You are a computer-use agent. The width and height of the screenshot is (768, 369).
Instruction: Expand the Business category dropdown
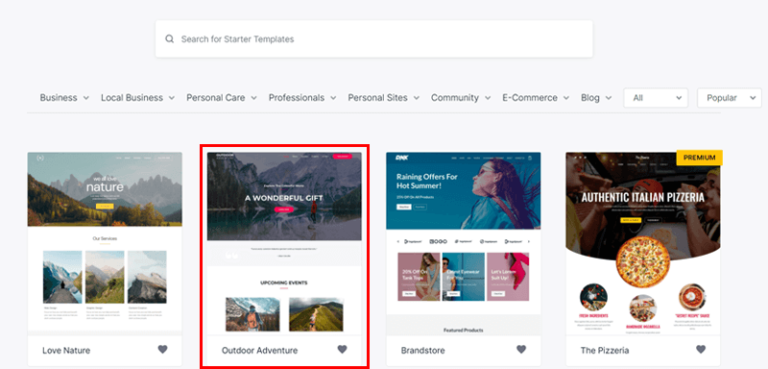click(64, 98)
